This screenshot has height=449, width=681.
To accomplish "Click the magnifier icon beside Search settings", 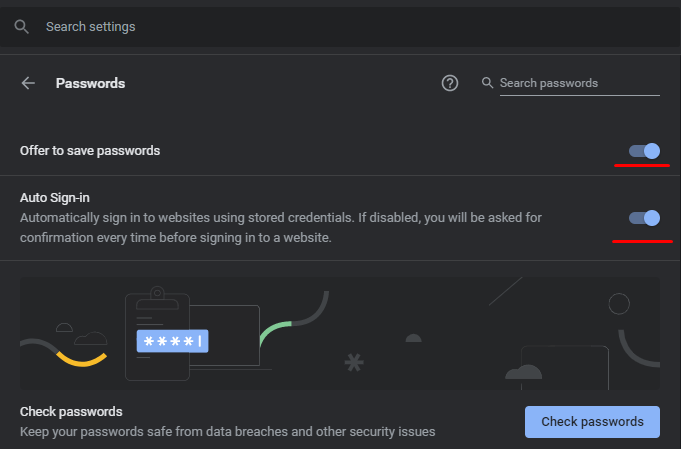I will point(21,27).
